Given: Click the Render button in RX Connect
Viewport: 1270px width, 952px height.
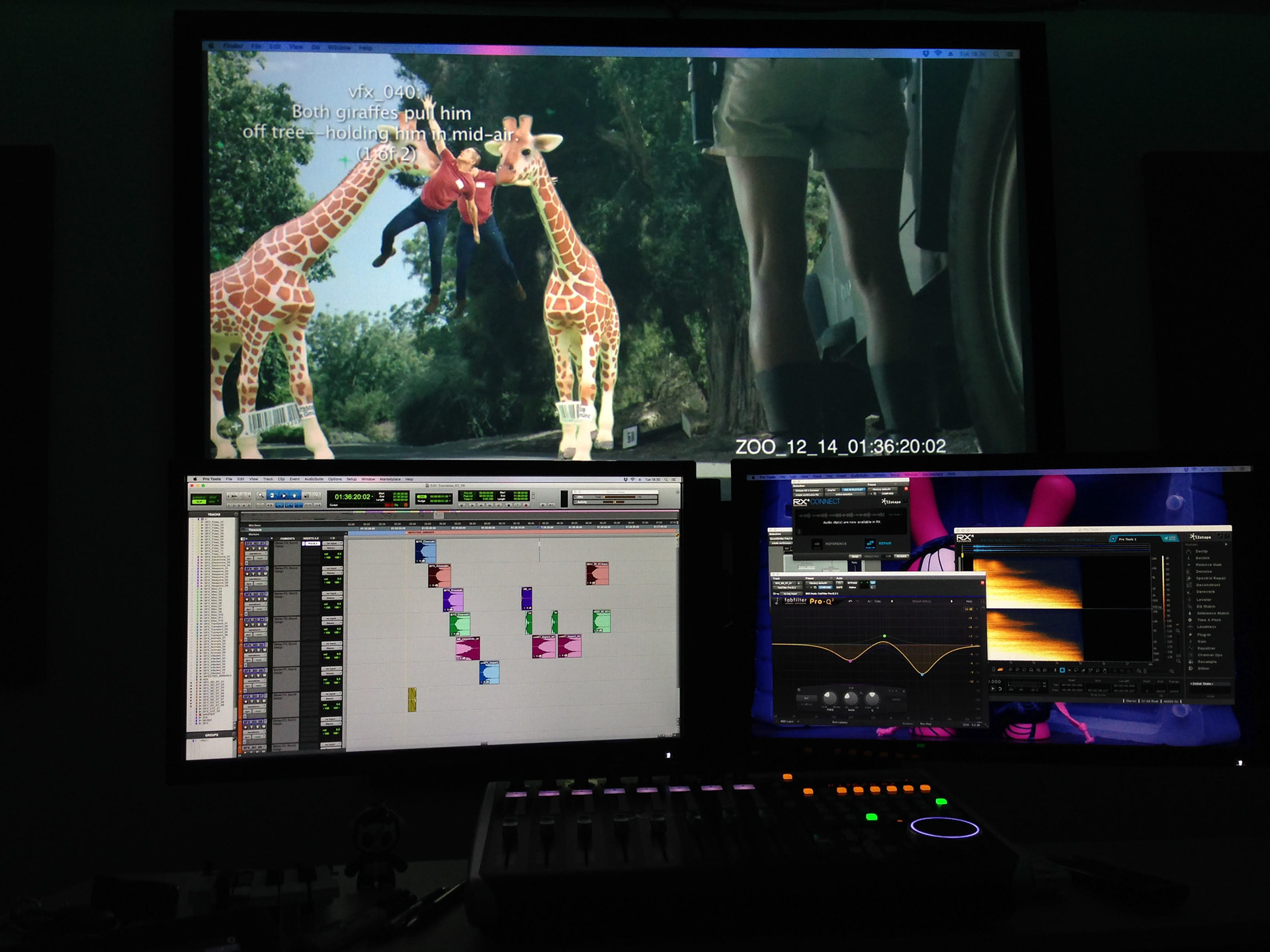Looking at the screenshot, I should click(x=901, y=556).
